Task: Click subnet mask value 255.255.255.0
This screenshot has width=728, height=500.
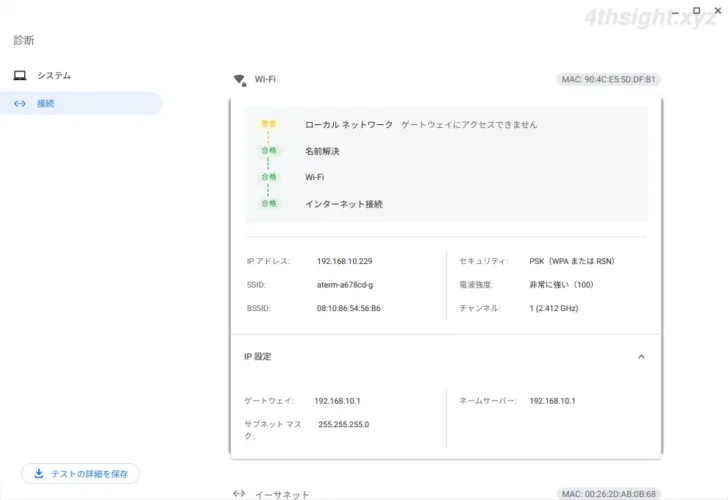Action: [344, 424]
